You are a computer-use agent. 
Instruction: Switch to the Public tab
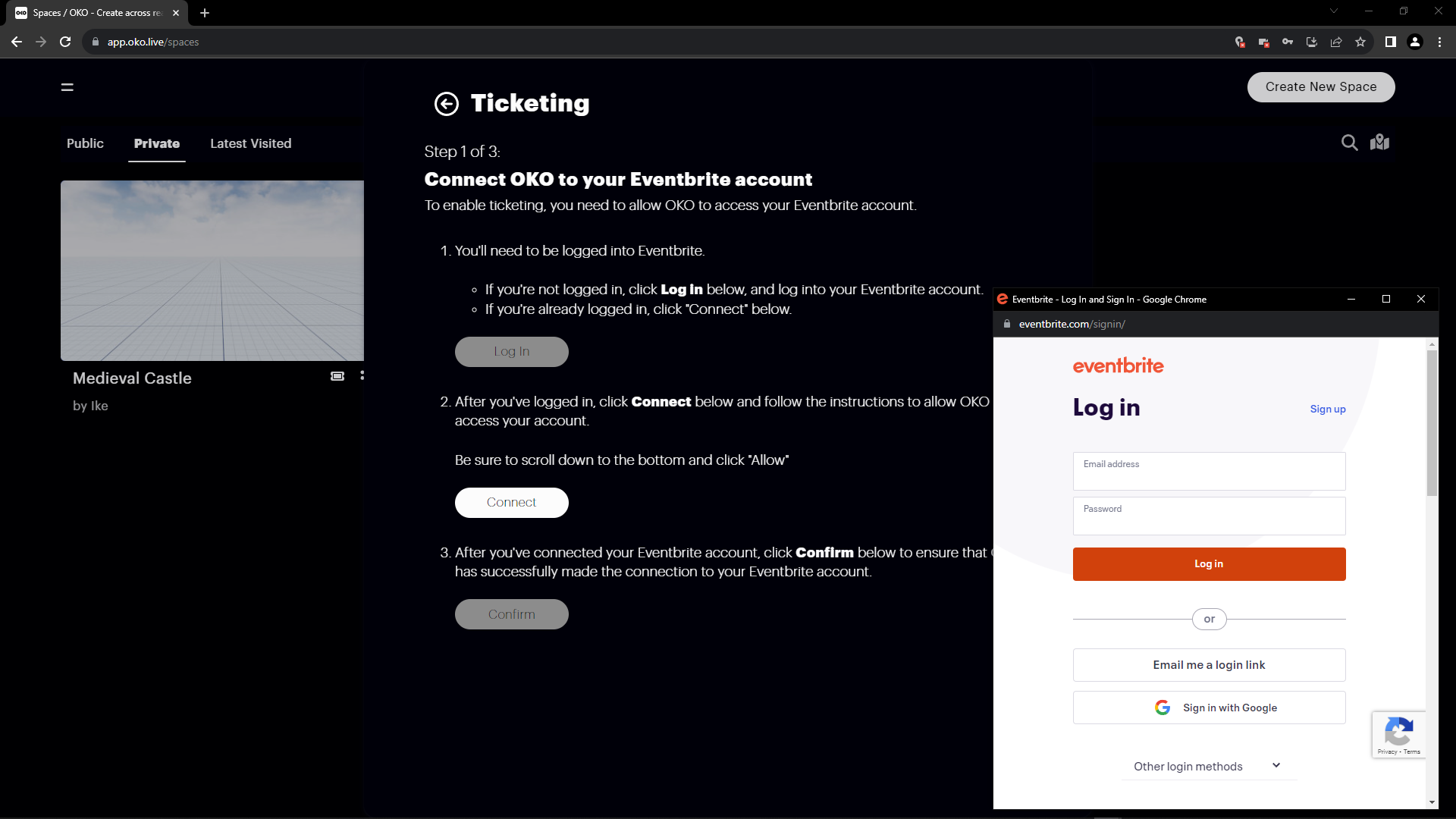[84, 143]
